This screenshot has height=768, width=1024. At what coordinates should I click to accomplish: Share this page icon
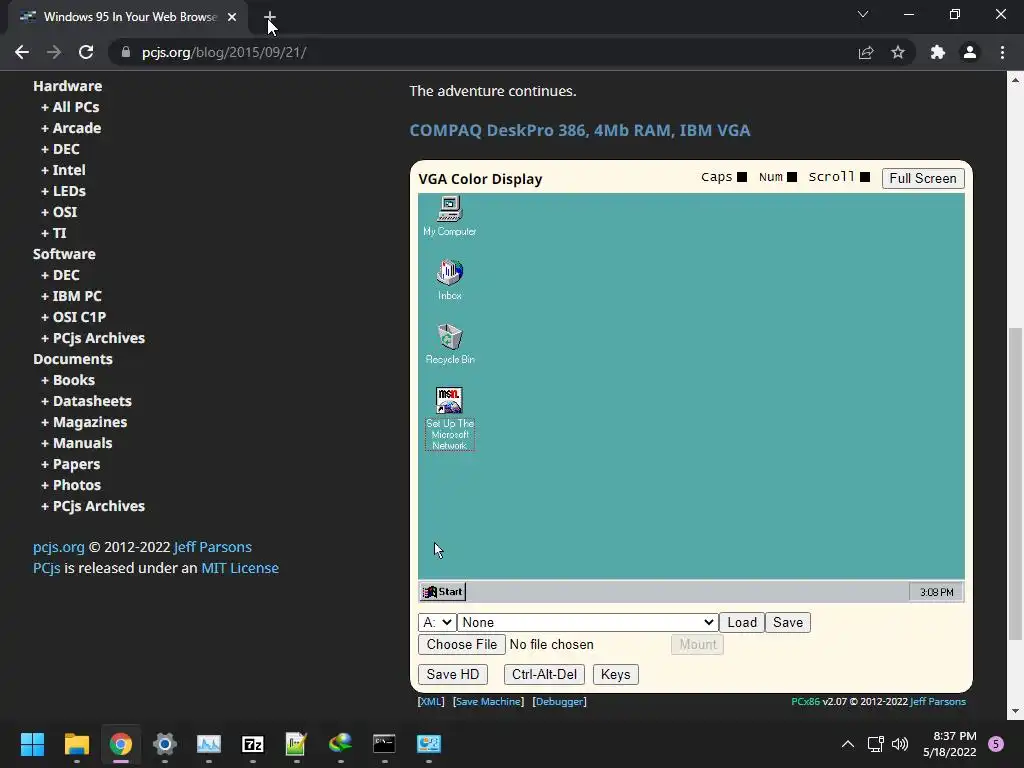[866, 52]
